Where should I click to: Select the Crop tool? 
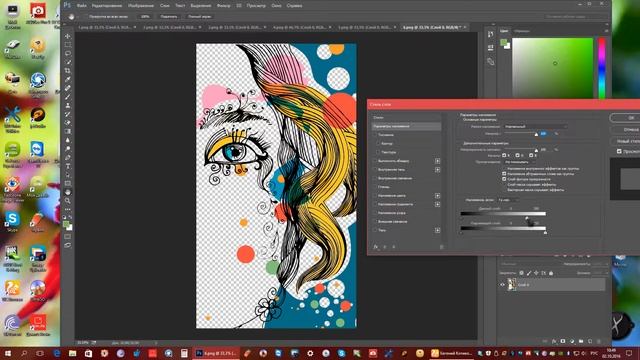[68, 71]
